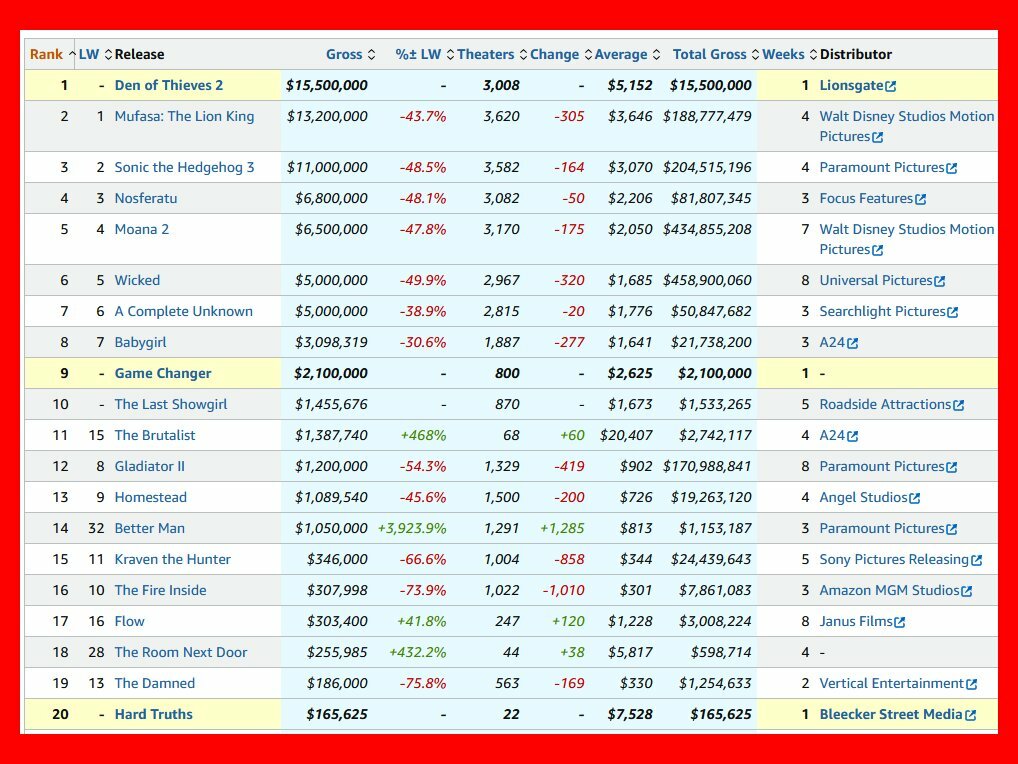Click external link icon beside Angel Studios

[x=915, y=499]
